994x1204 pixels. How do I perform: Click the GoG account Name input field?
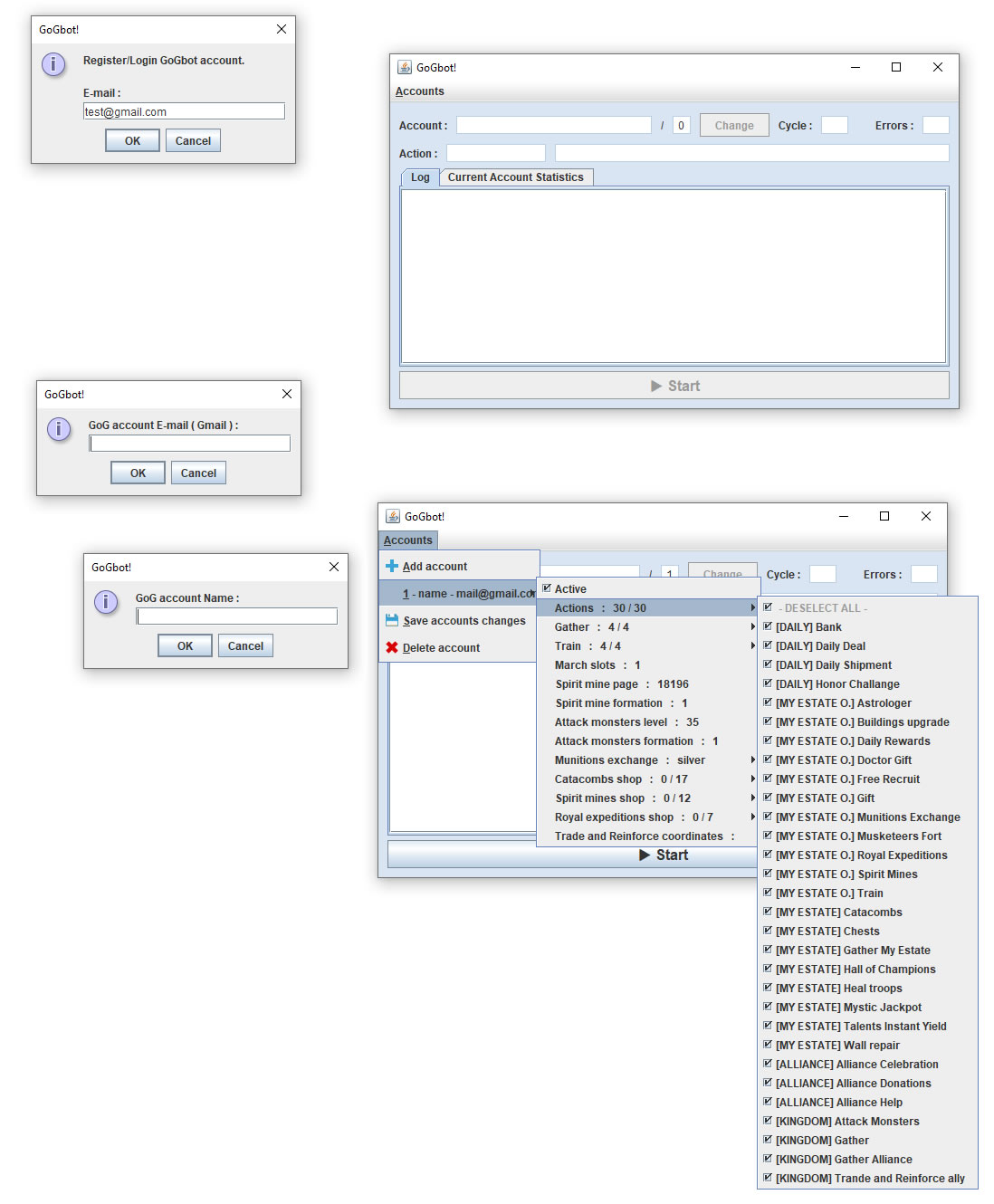[x=236, y=616]
